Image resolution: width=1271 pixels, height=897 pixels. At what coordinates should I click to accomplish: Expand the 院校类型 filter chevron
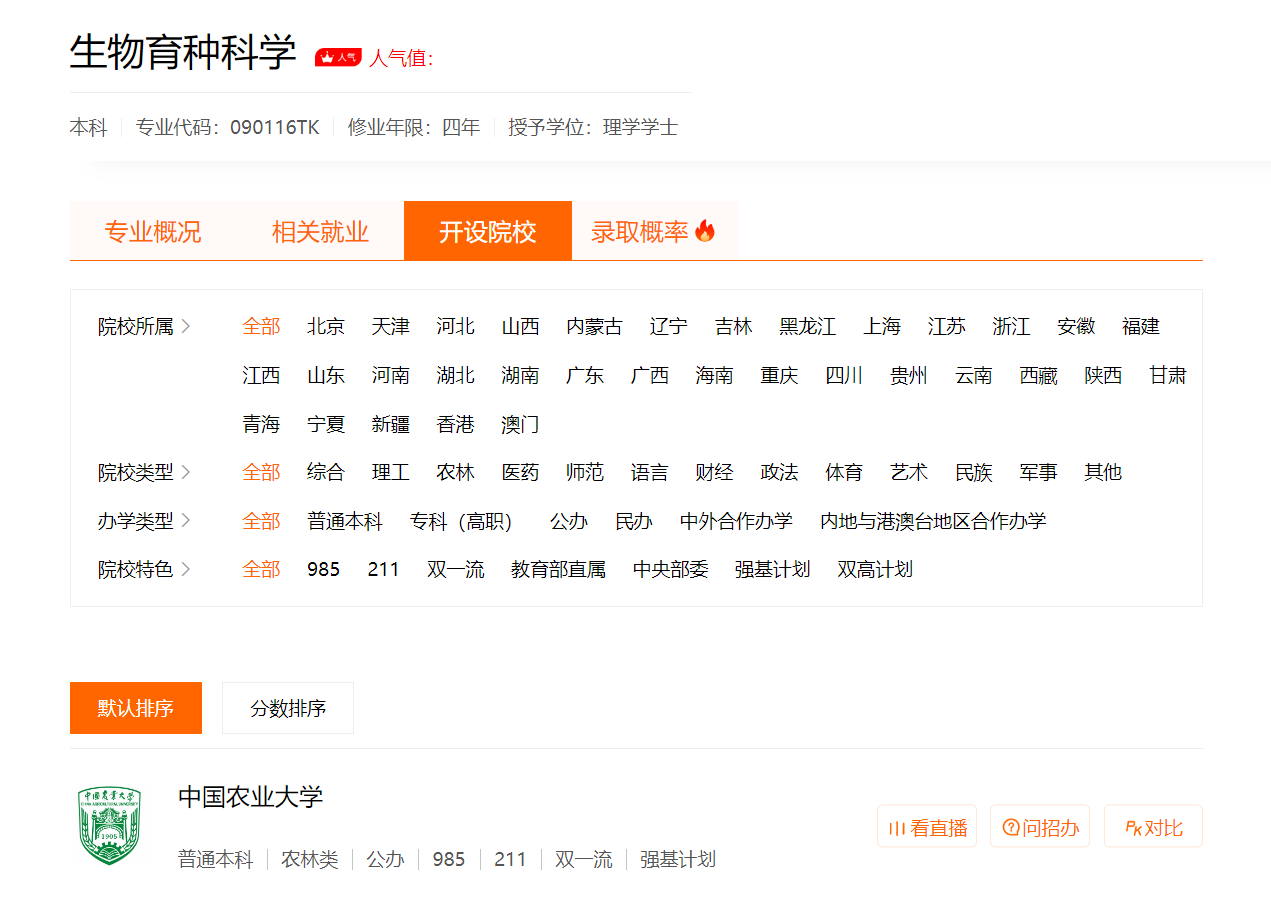(x=186, y=472)
